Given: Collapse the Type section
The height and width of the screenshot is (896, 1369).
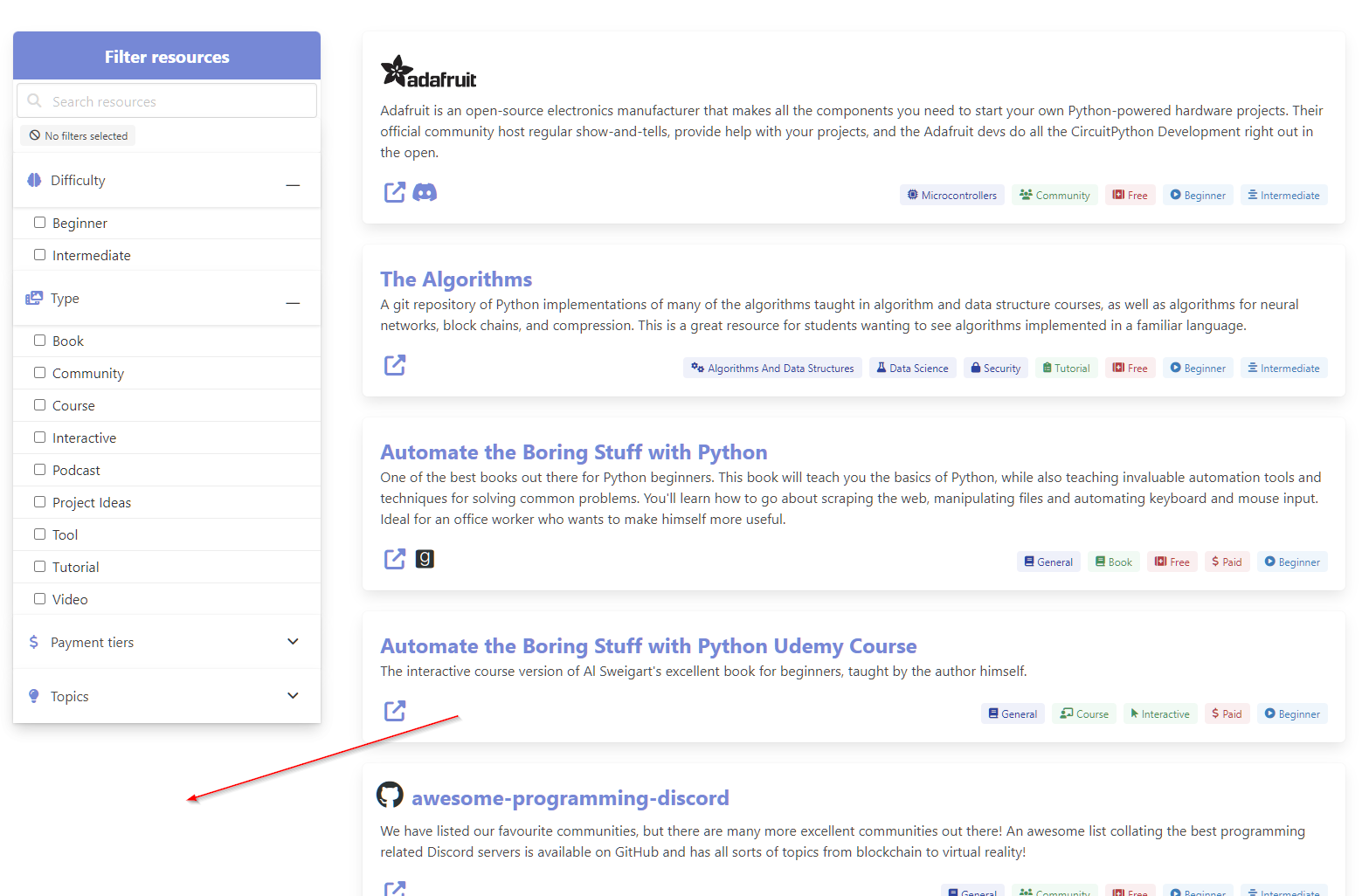Looking at the screenshot, I should click(293, 303).
